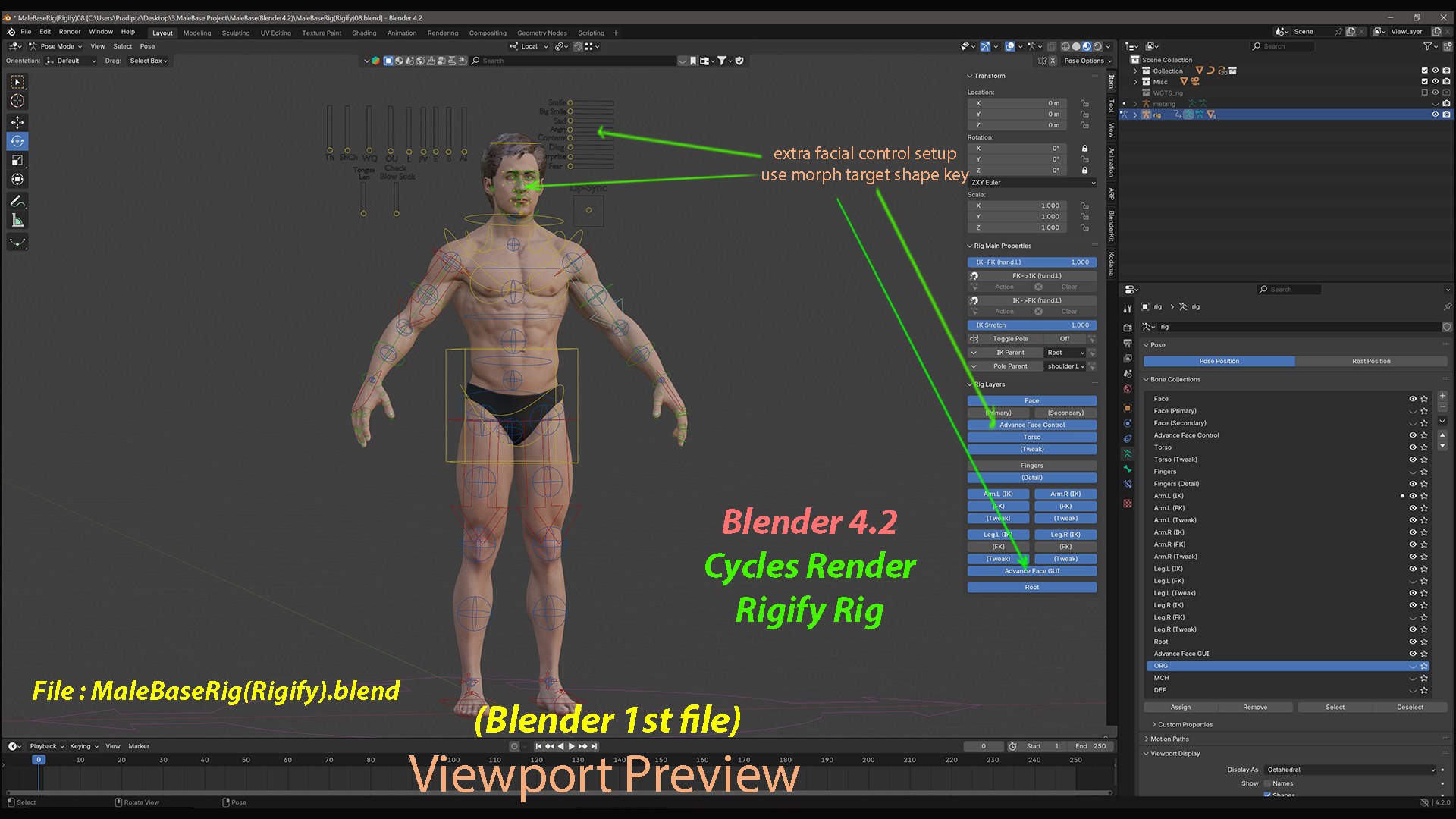Screen dimensions: 1456x819
Task: Click the Deselect bone collection button
Action: point(1410,708)
